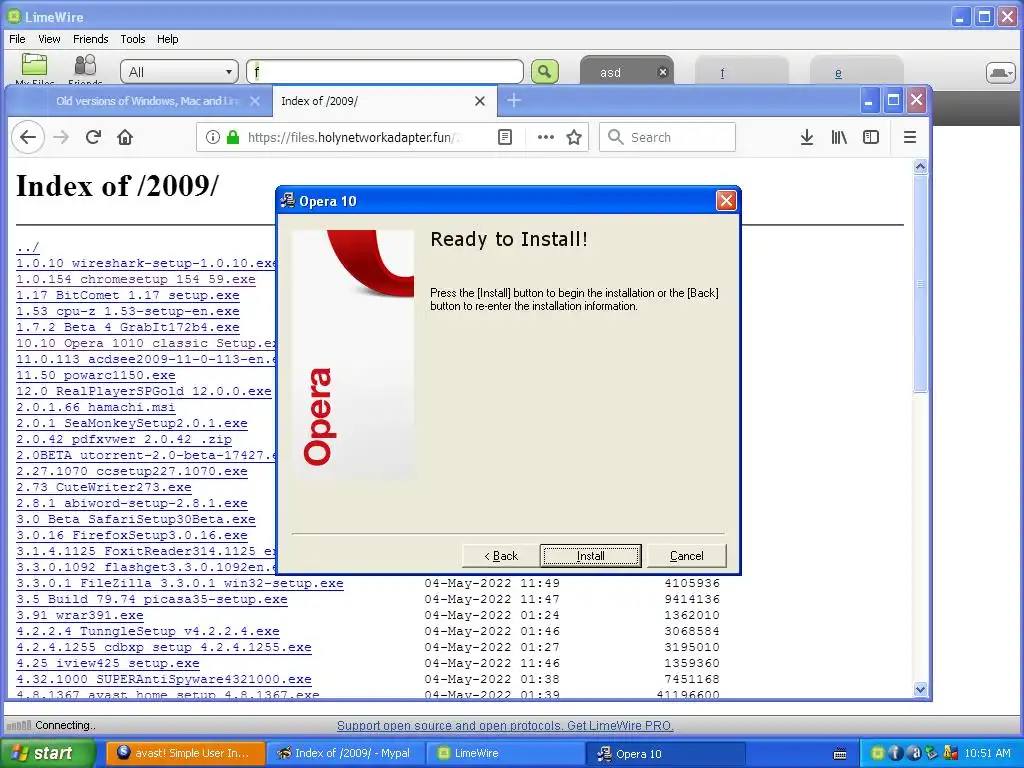Image resolution: width=1024 pixels, height=768 pixels.
Task: Open iview425_setup.exe link
Action: coord(108,664)
